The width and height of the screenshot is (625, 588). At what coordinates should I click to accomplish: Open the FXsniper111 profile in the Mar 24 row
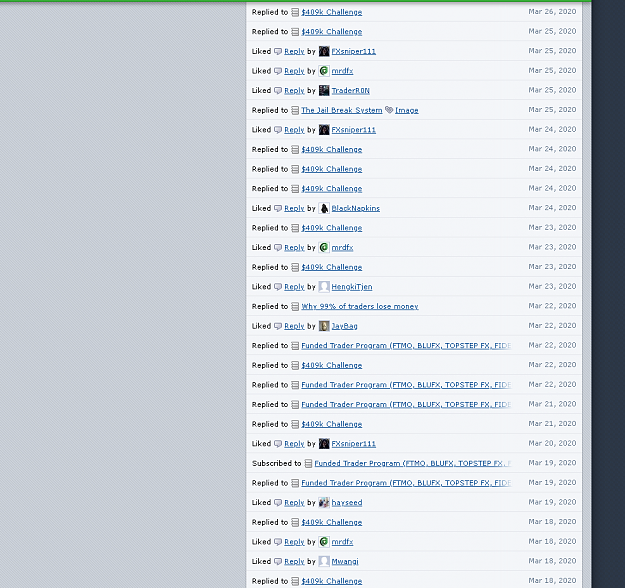[x=354, y=130]
